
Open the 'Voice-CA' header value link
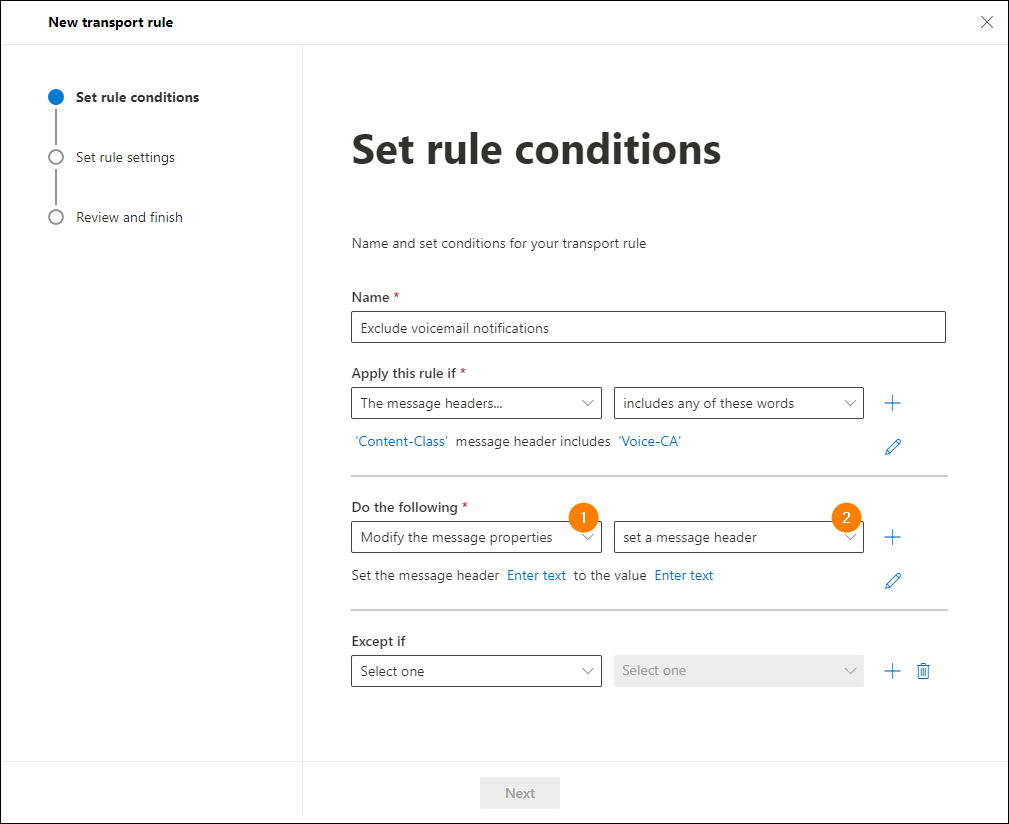tap(649, 441)
